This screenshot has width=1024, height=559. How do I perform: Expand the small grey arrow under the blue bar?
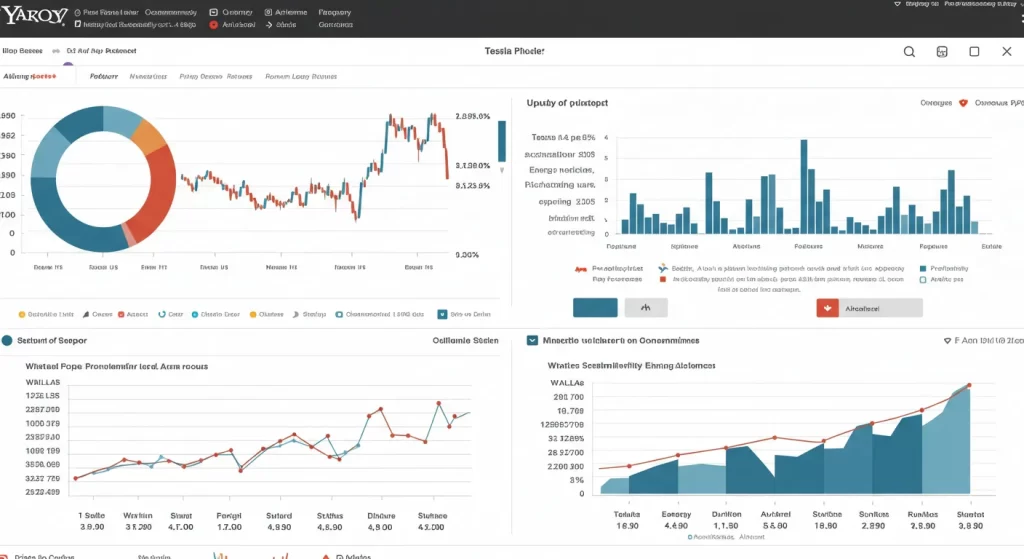[x=502, y=170]
